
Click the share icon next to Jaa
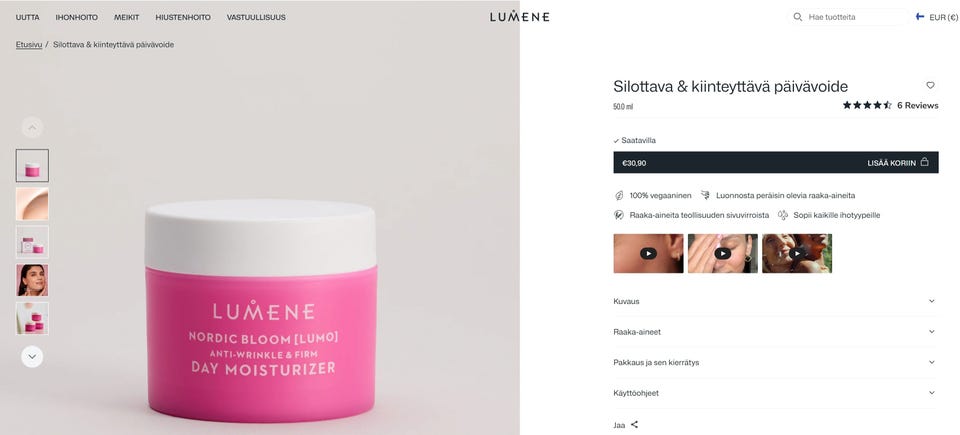(x=634, y=425)
